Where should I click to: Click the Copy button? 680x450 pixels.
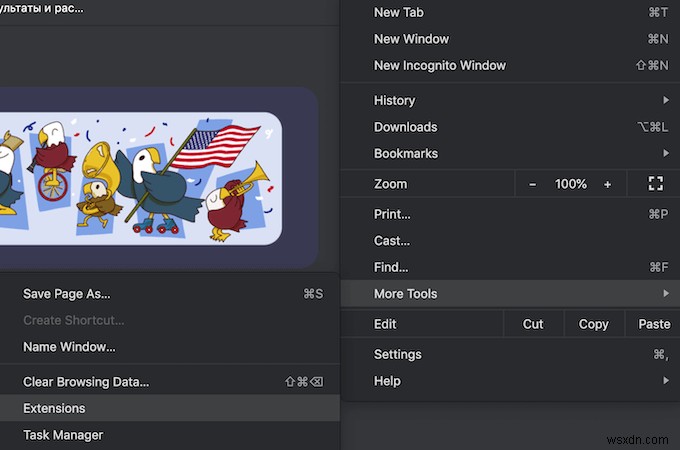(593, 324)
